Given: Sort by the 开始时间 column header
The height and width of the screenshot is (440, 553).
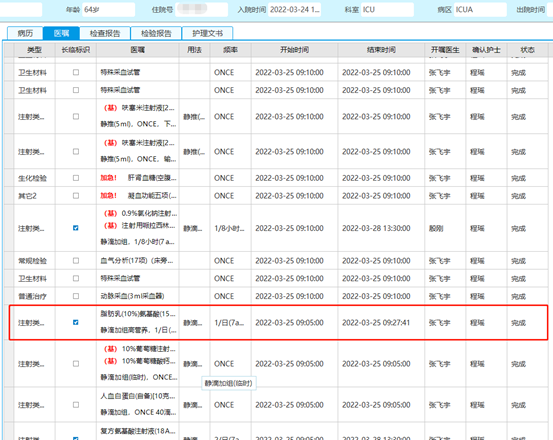Looking at the screenshot, I should (294, 50).
